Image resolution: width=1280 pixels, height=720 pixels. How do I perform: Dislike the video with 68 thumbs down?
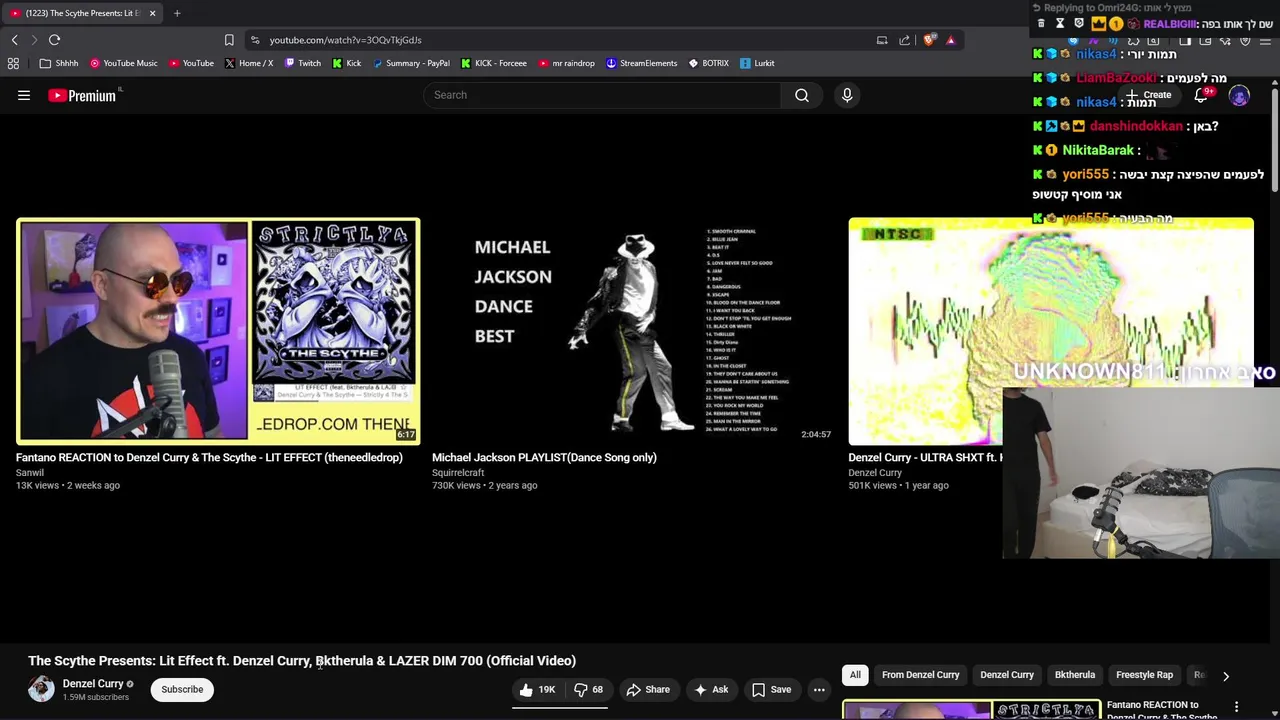coord(588,689)
